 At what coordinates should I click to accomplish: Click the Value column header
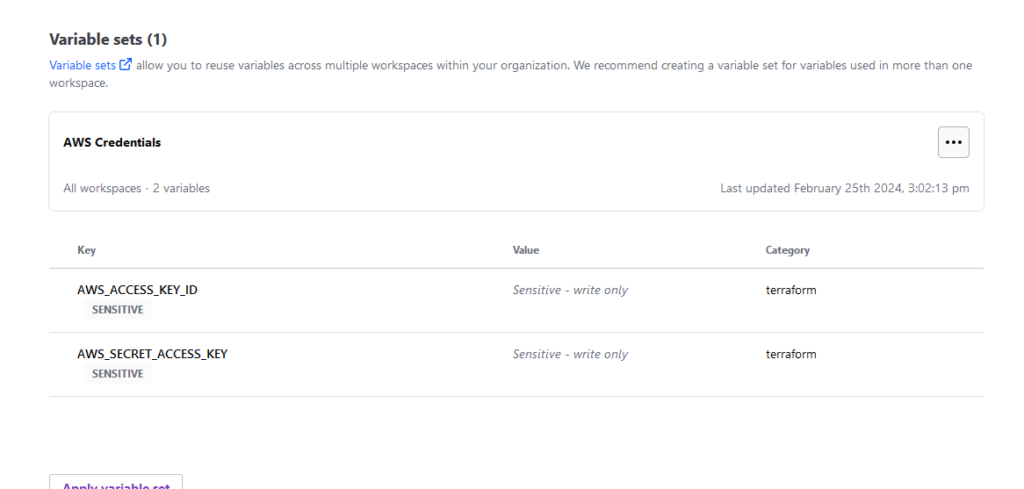click(526, 250)
